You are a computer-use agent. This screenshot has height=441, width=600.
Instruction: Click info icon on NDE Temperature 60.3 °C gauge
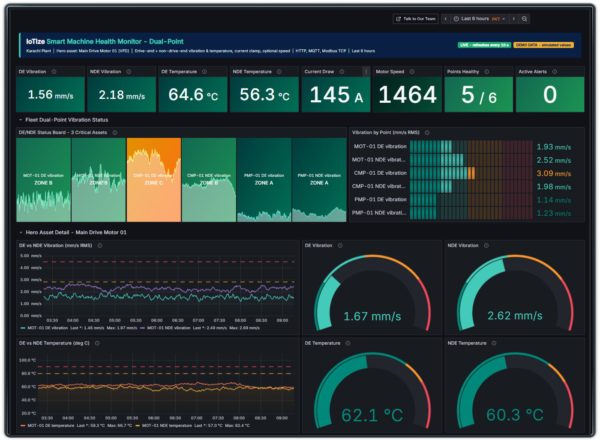[494, 343]
